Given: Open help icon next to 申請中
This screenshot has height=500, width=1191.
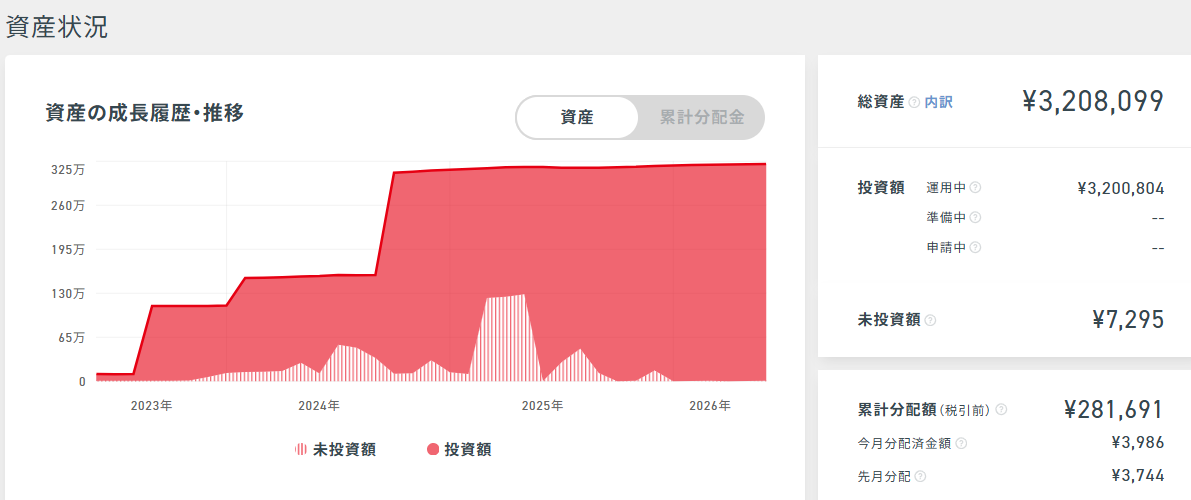Looking at the screenshot, I should (x=975, y=247).
